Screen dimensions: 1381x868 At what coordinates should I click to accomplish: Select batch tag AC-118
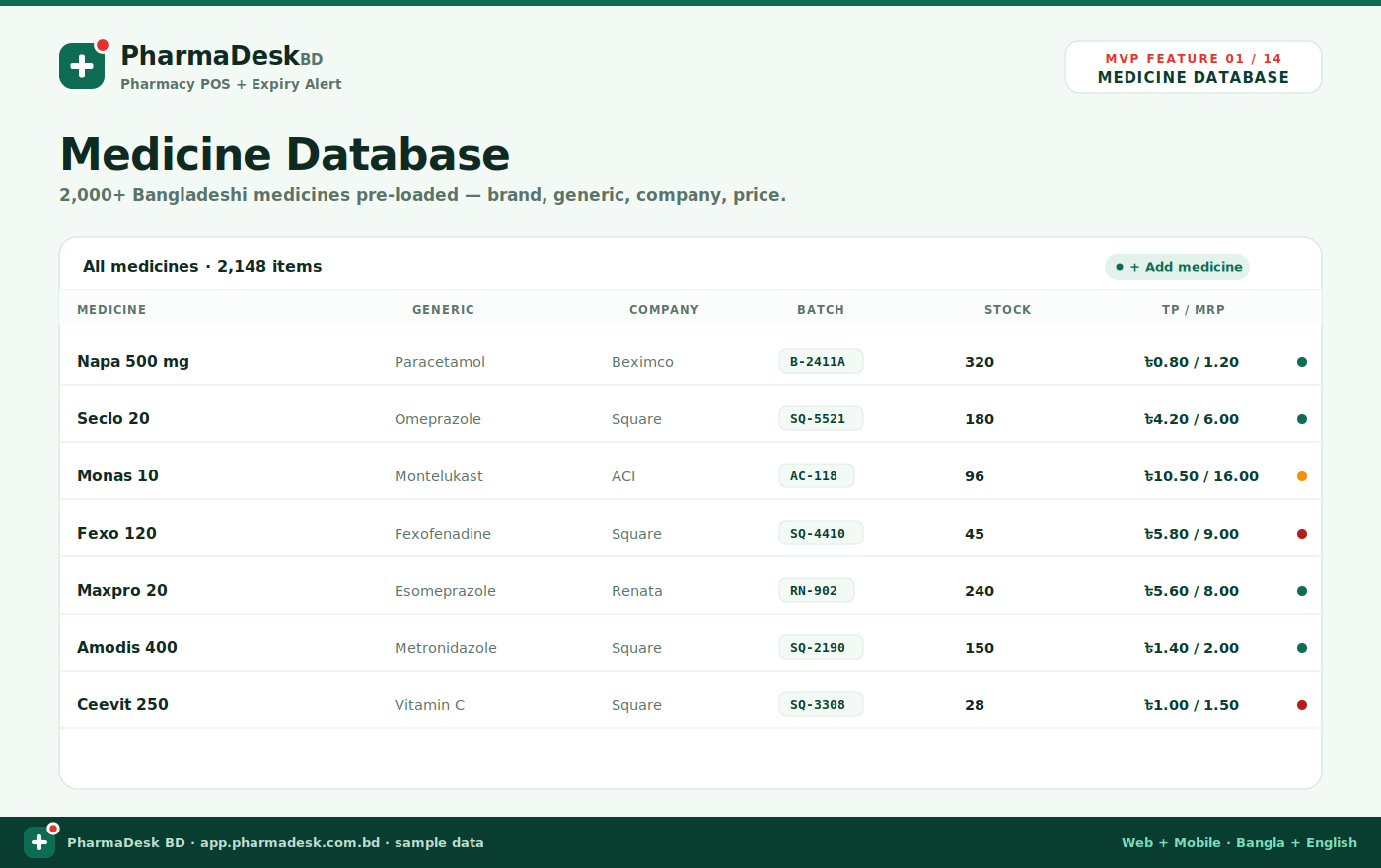pos(817,475)
